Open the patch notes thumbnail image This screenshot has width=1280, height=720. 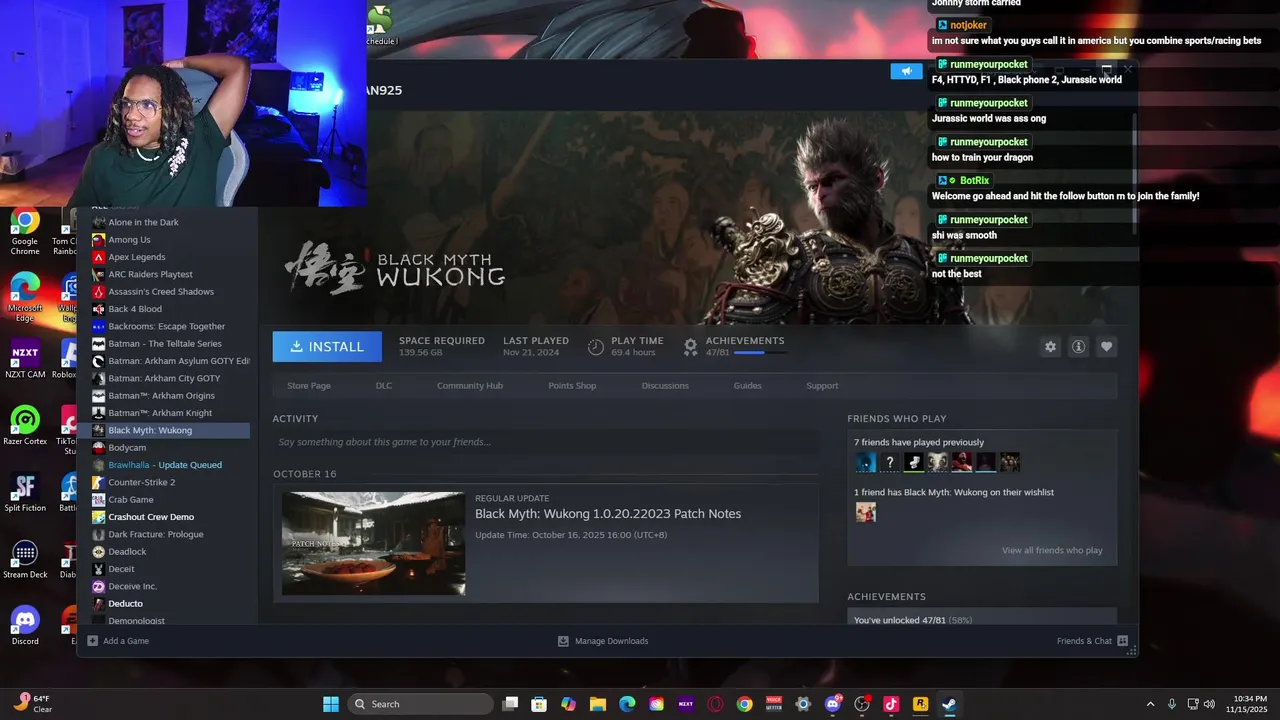(373, 544)
